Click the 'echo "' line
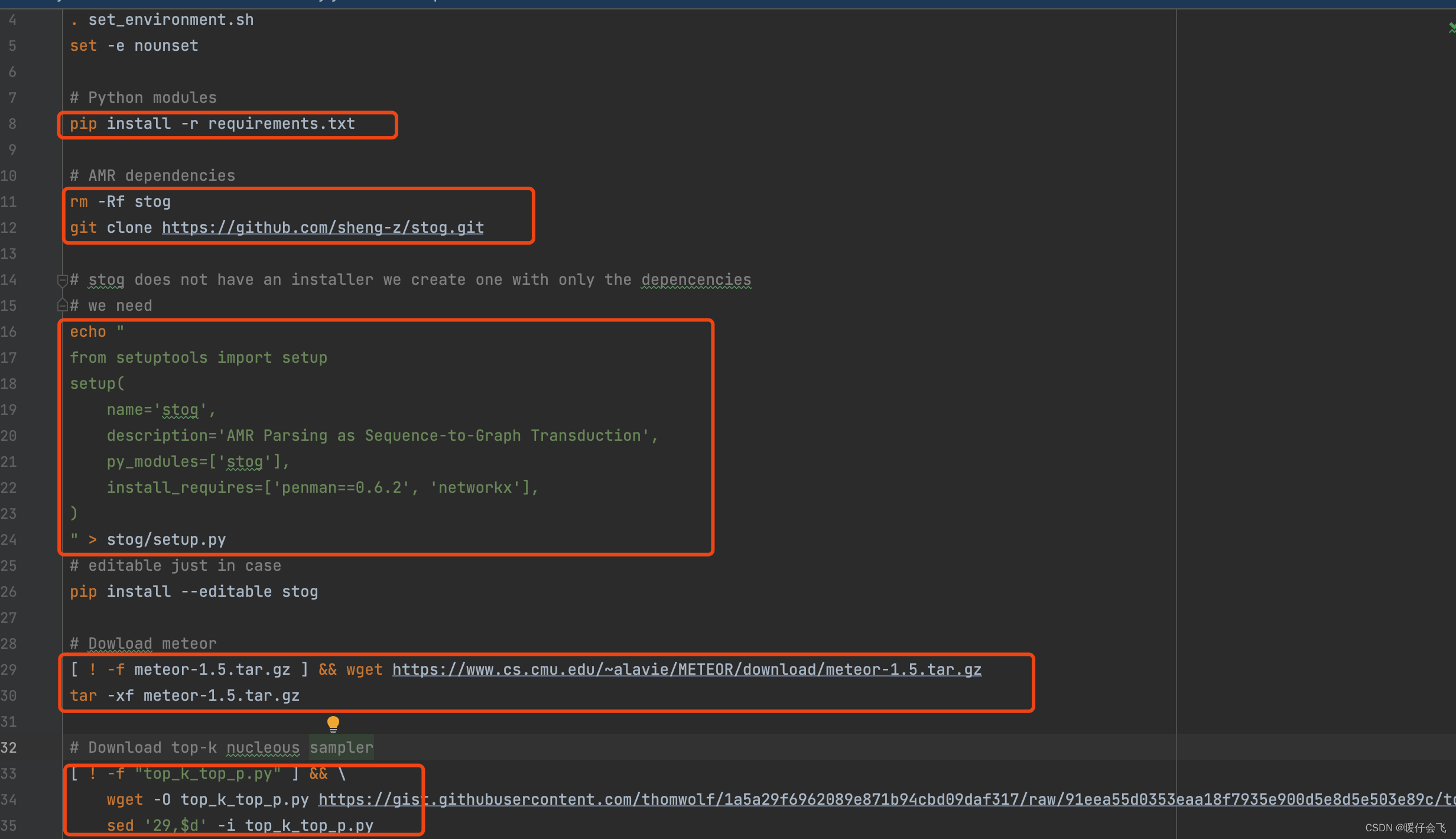 click(x=97, y=331)
